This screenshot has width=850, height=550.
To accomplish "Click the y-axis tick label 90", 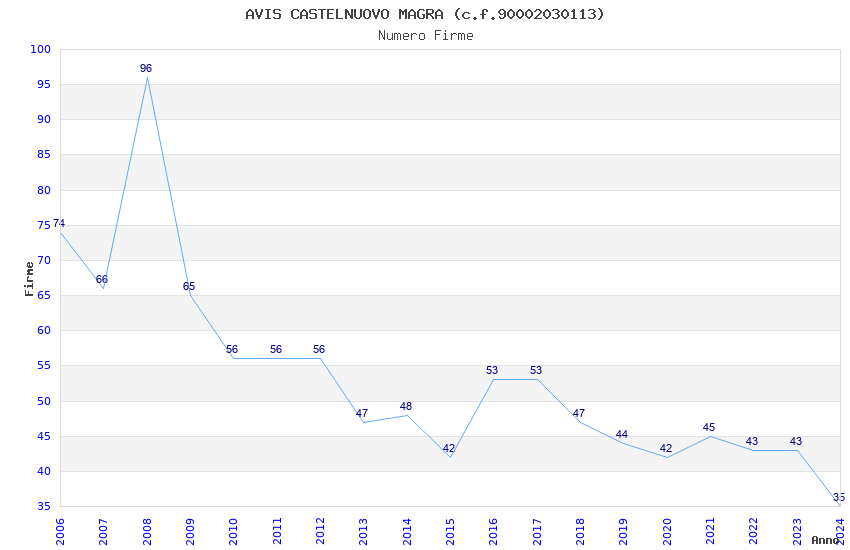I will 44,120.
